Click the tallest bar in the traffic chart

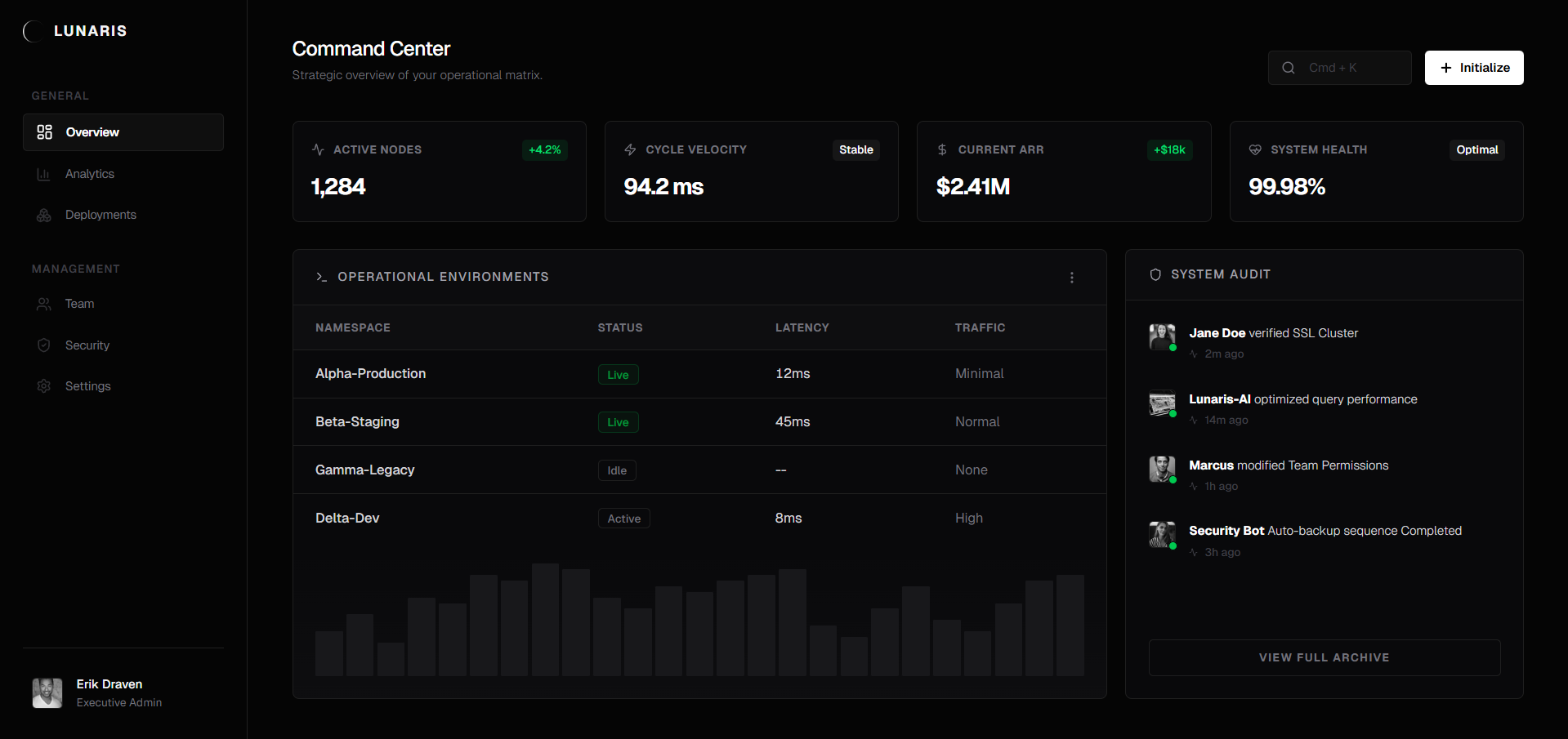click(545, 621)
